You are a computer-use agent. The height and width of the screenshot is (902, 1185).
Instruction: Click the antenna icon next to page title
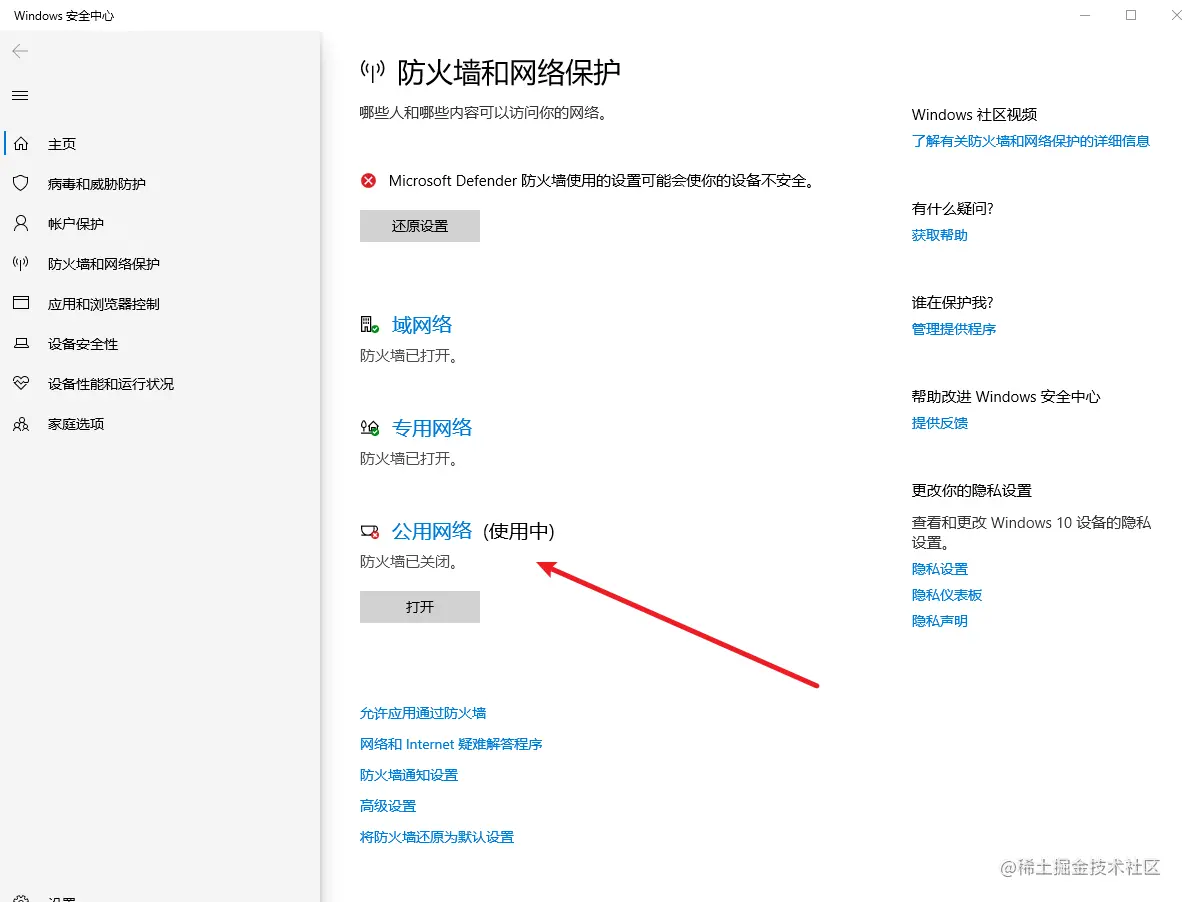[373, 72]
